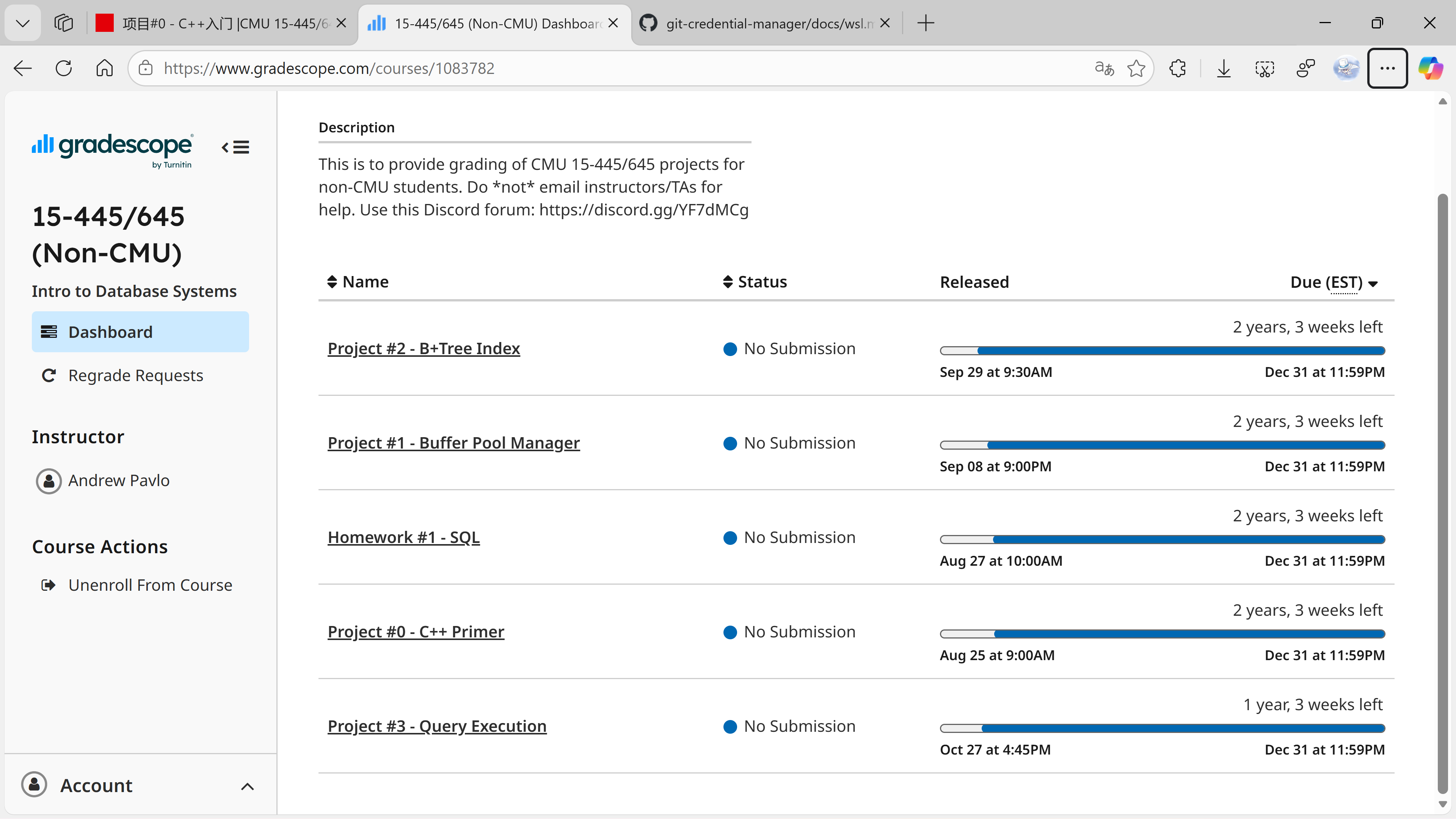Click Unenroll From Course
This screenshot has width=1456, height=819.
150,585
